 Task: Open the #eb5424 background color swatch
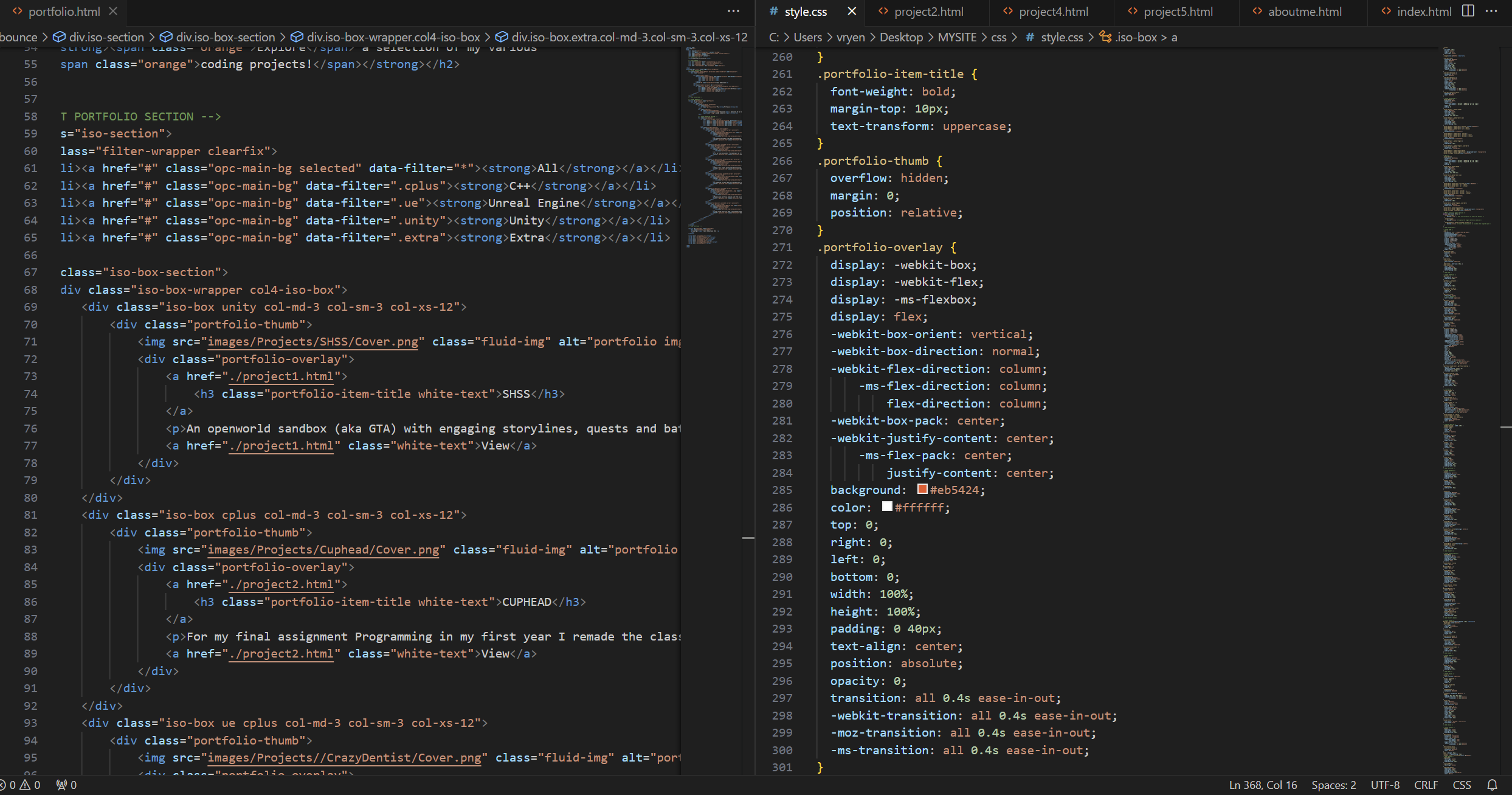pyautogui.click(x=922, y=489)
